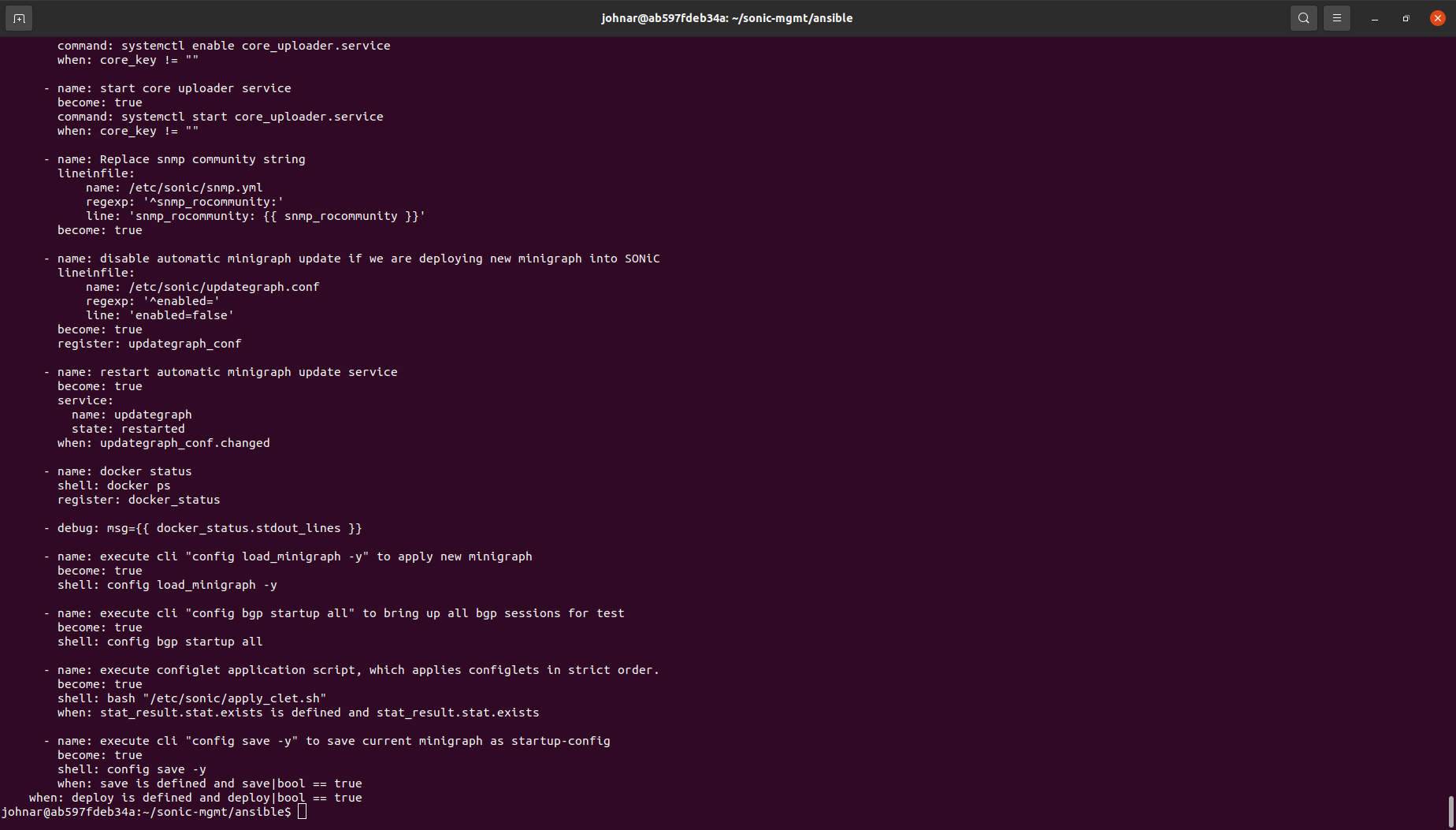Click 'register: docker_status'
Screen dimensions: 1456x830
pos(139,500)
